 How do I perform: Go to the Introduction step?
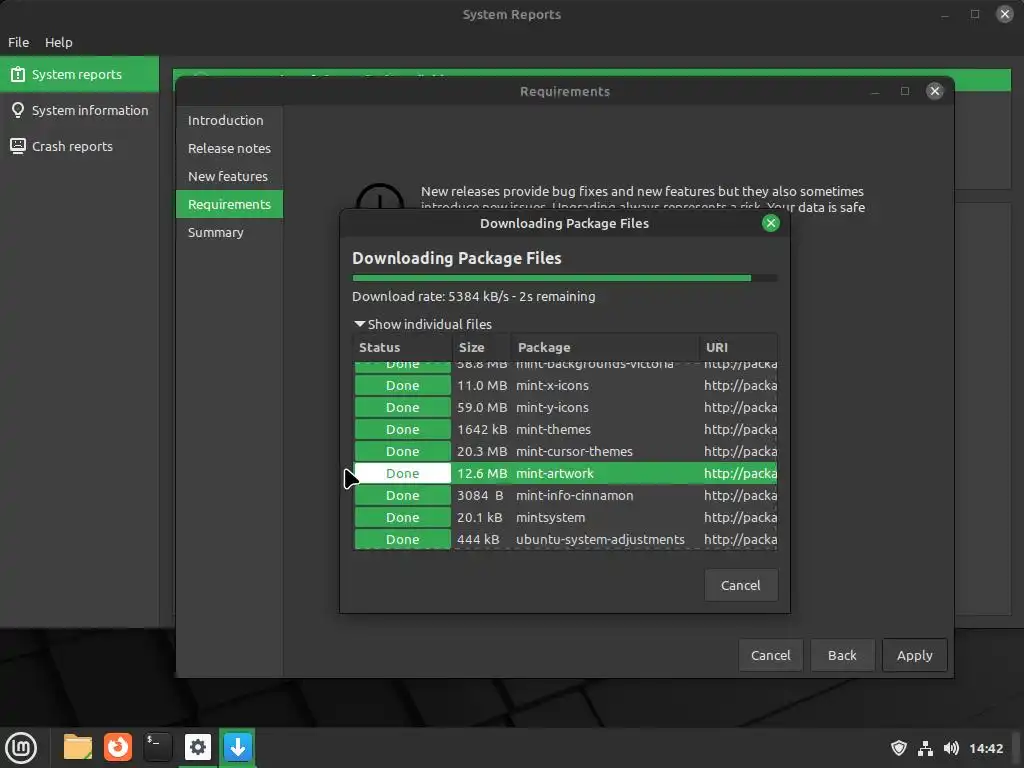tap(229, 120)
